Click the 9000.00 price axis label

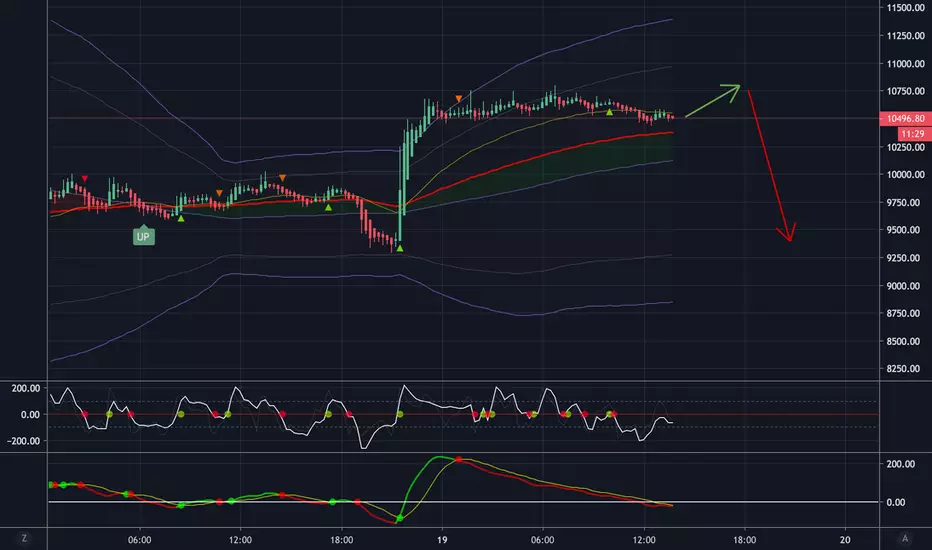[x=905, y=285]
